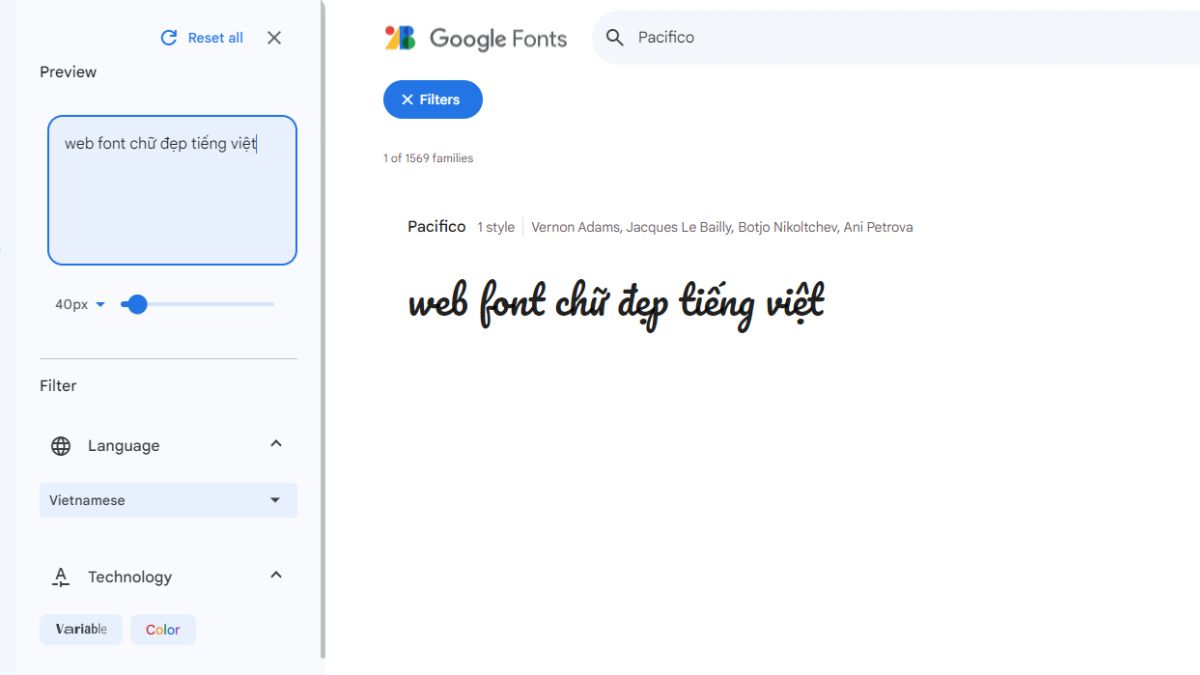Toggle the Variable fonts filter

pyautogui.click(x=80, y=629)
